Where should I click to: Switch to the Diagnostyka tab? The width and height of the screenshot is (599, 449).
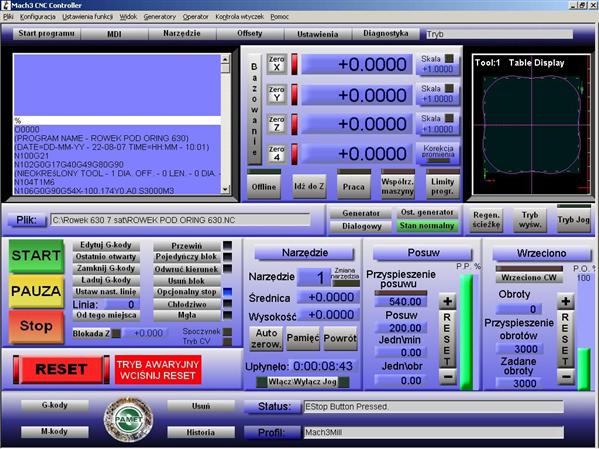point(385,34)
